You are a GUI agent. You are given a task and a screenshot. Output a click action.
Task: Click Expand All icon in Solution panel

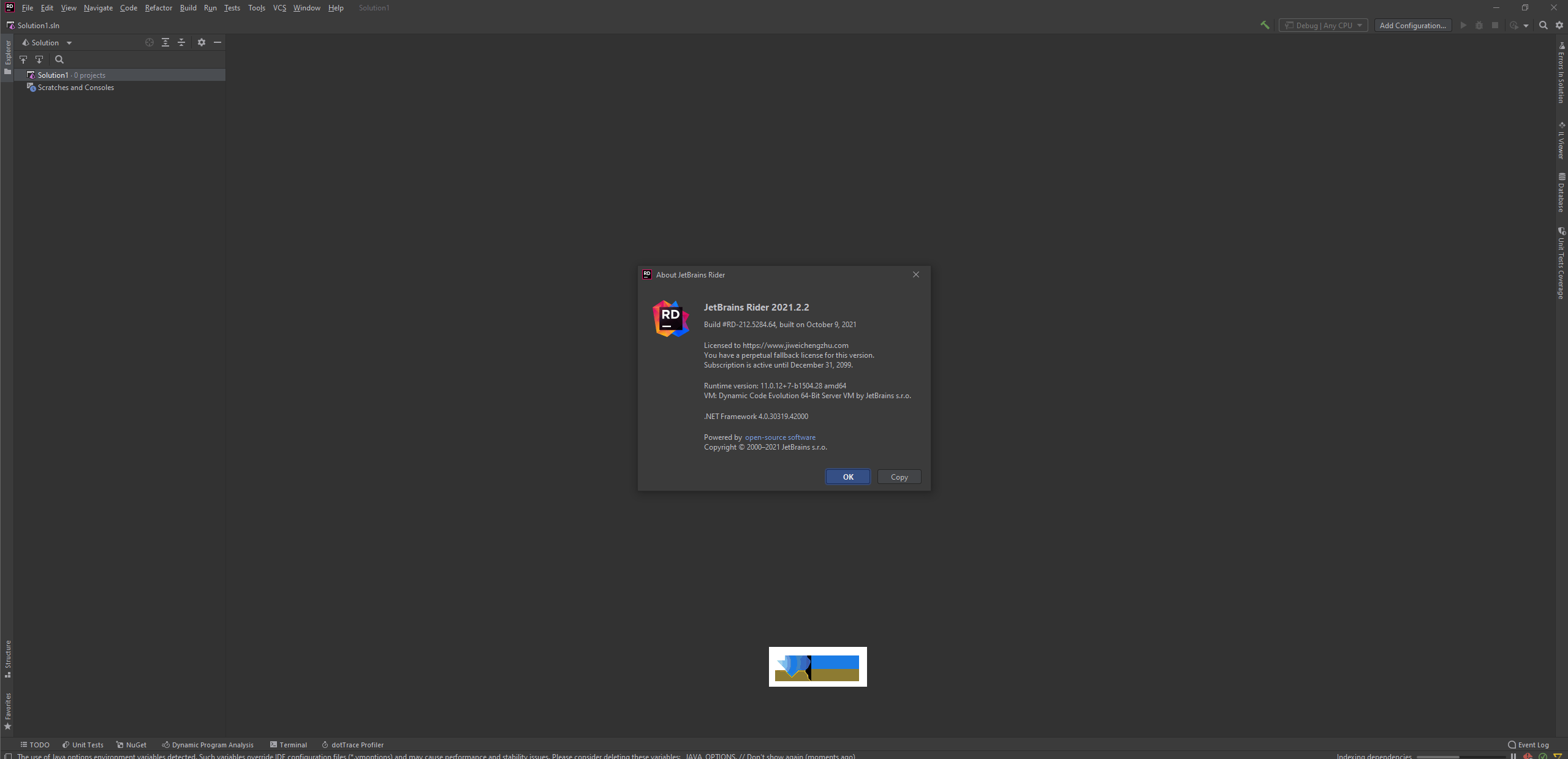[x=165, y=42]
